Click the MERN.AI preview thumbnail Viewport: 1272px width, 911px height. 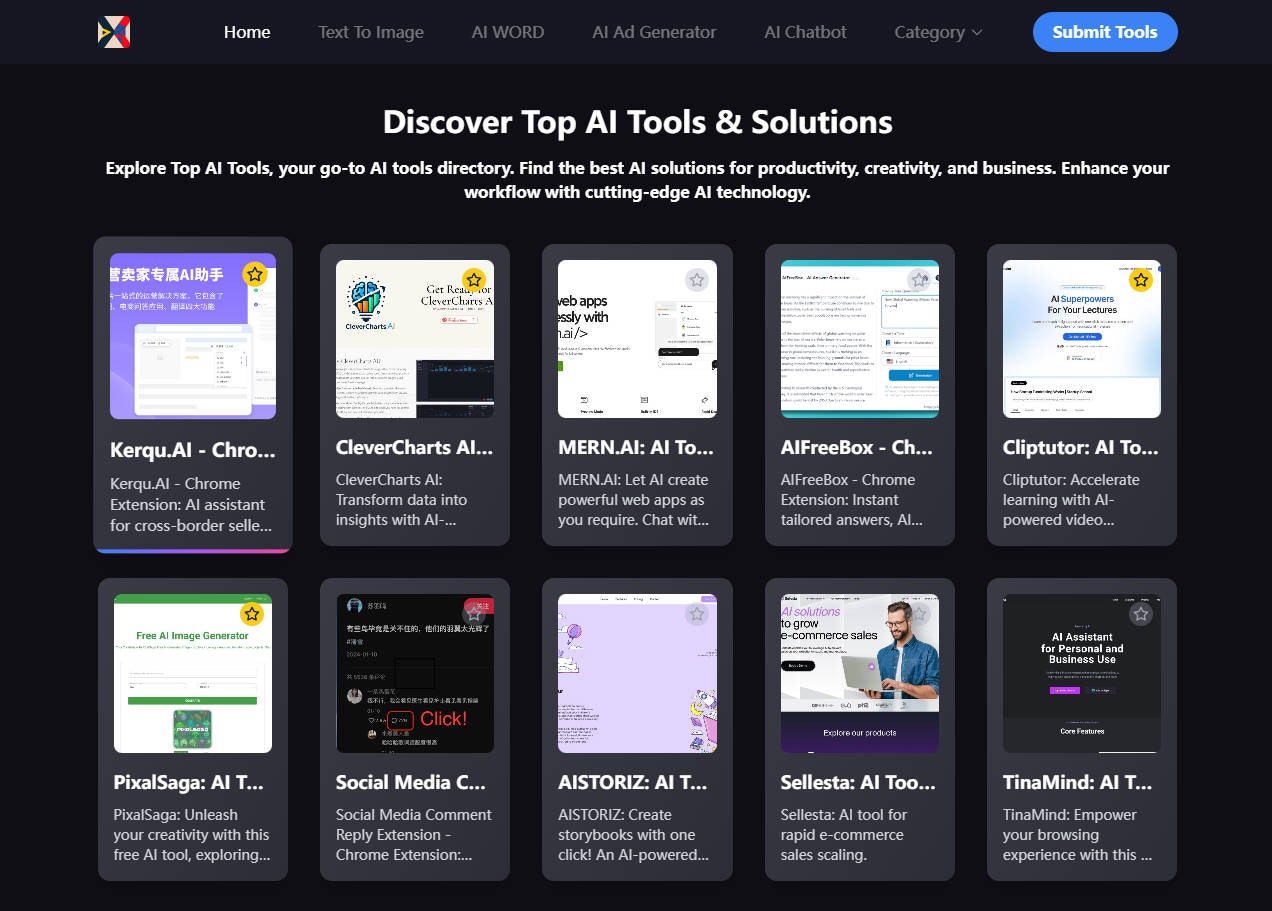point(637,339)
